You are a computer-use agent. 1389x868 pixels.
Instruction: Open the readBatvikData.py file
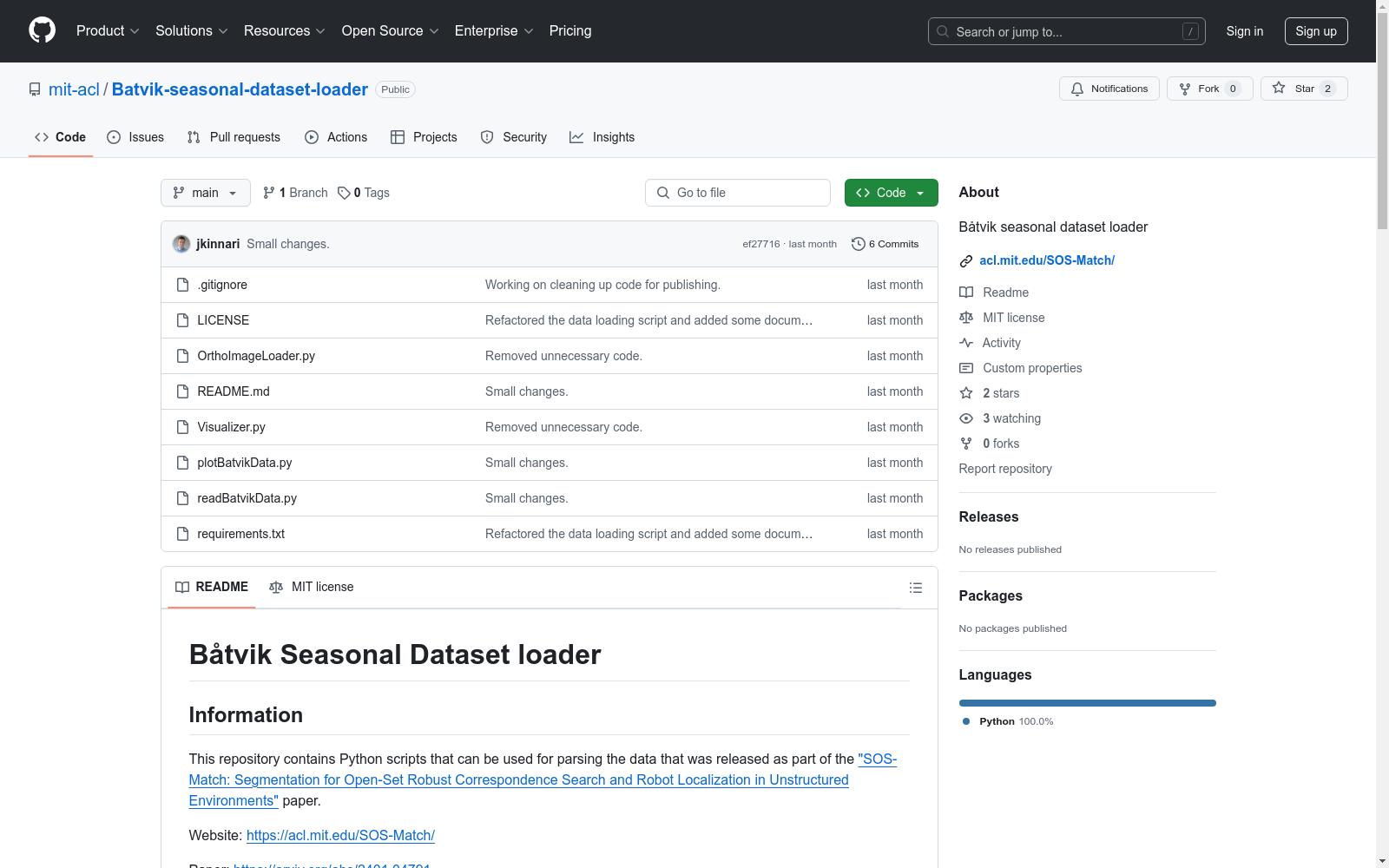pos(247,498)
